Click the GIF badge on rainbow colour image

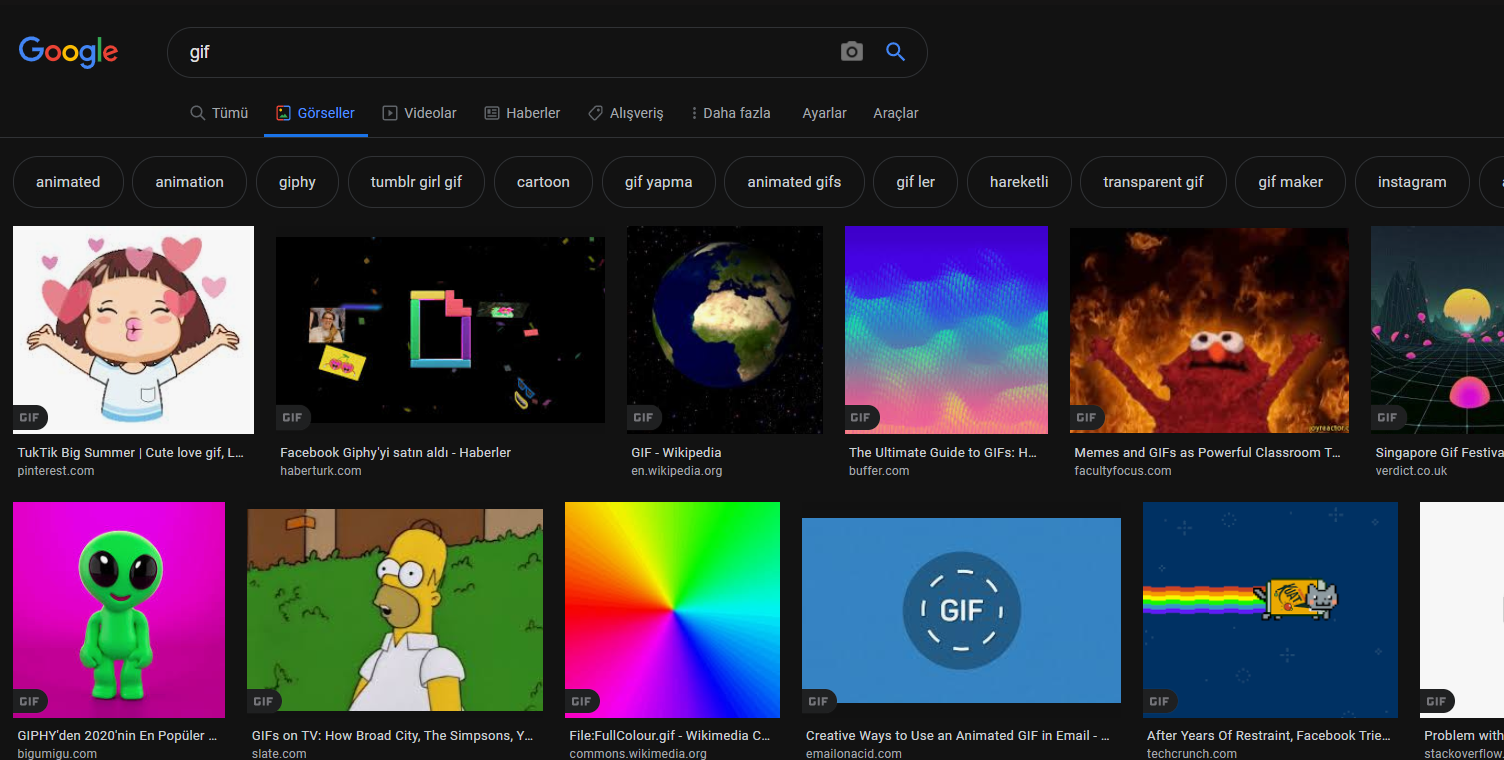coord(581,701)
